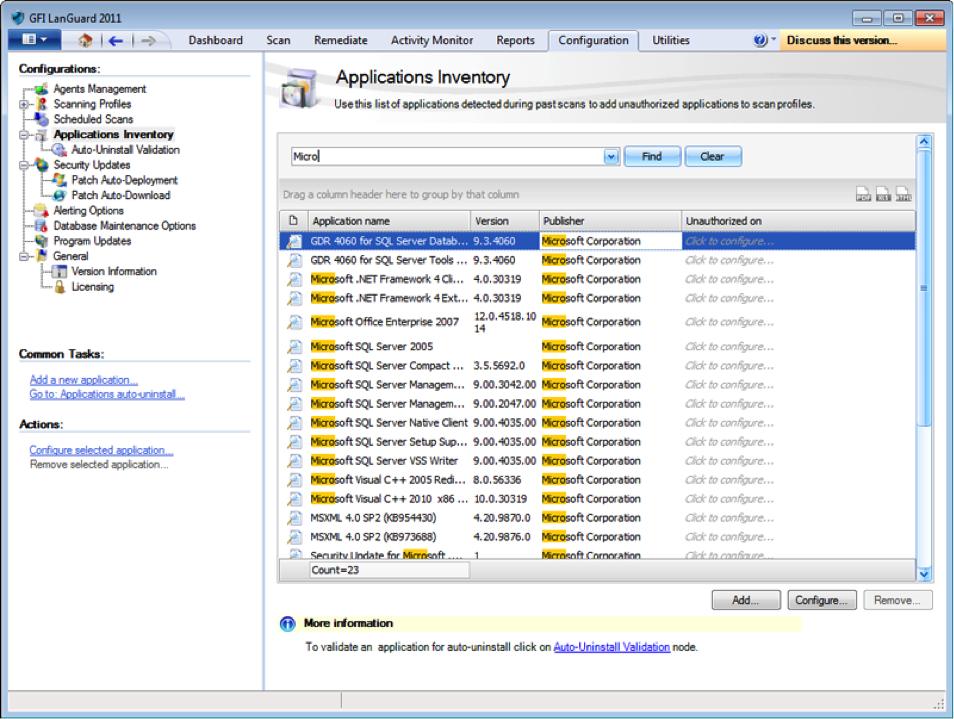The width and height of the screenshot is (954, 719).
Task: Click the Home icon in the toolbar
Action: (x=85, y=40)
